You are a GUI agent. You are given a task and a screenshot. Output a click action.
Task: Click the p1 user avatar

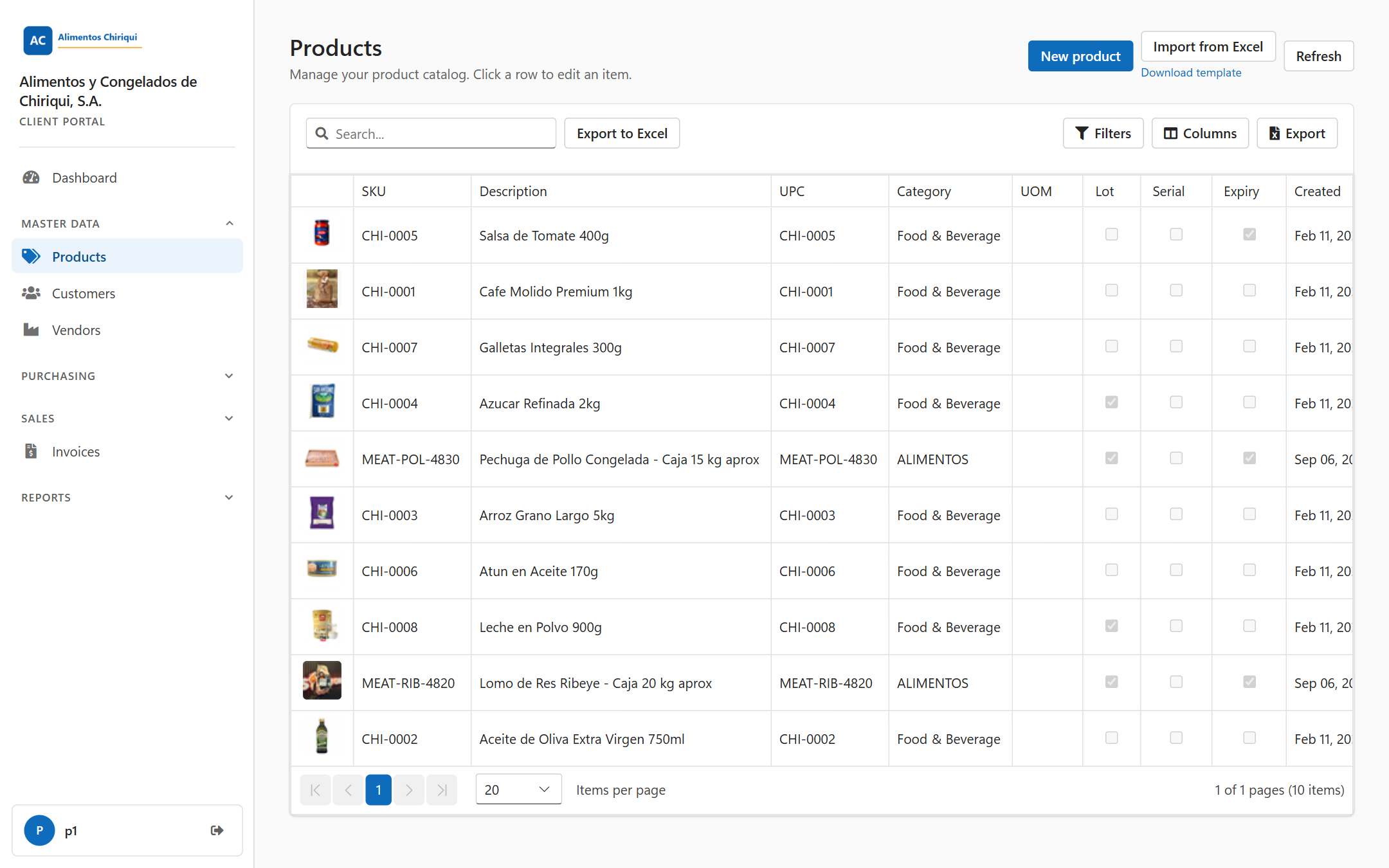pos(39,830)
